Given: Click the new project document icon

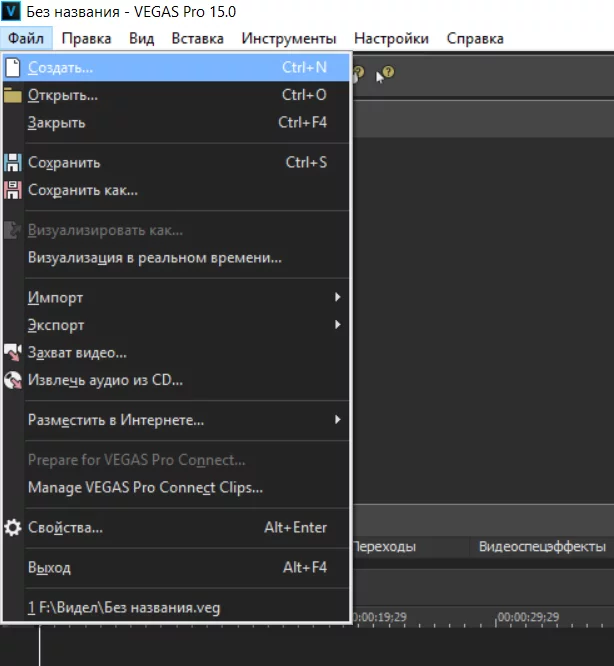Looking at the screenshot, I should tap(12, 68).
